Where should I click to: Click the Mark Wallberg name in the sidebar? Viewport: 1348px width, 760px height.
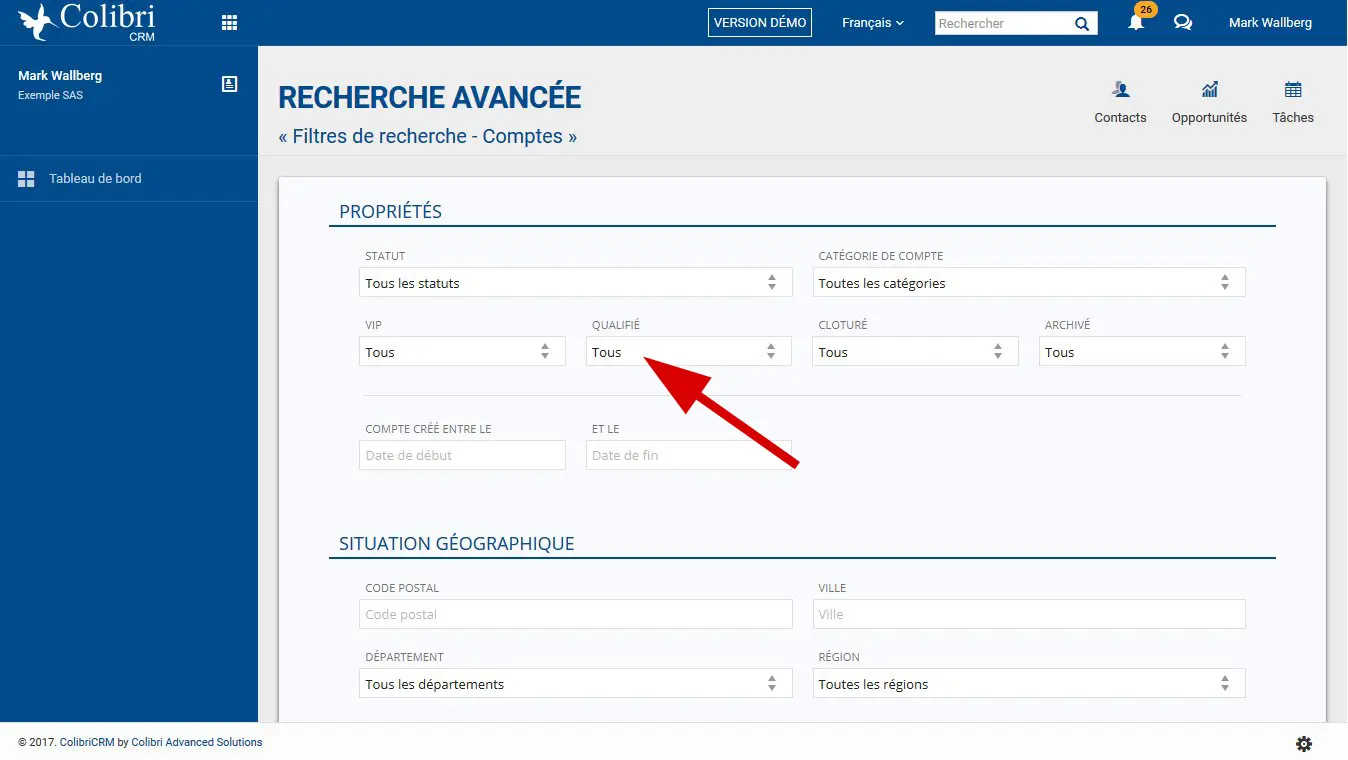tap(60, 76)
